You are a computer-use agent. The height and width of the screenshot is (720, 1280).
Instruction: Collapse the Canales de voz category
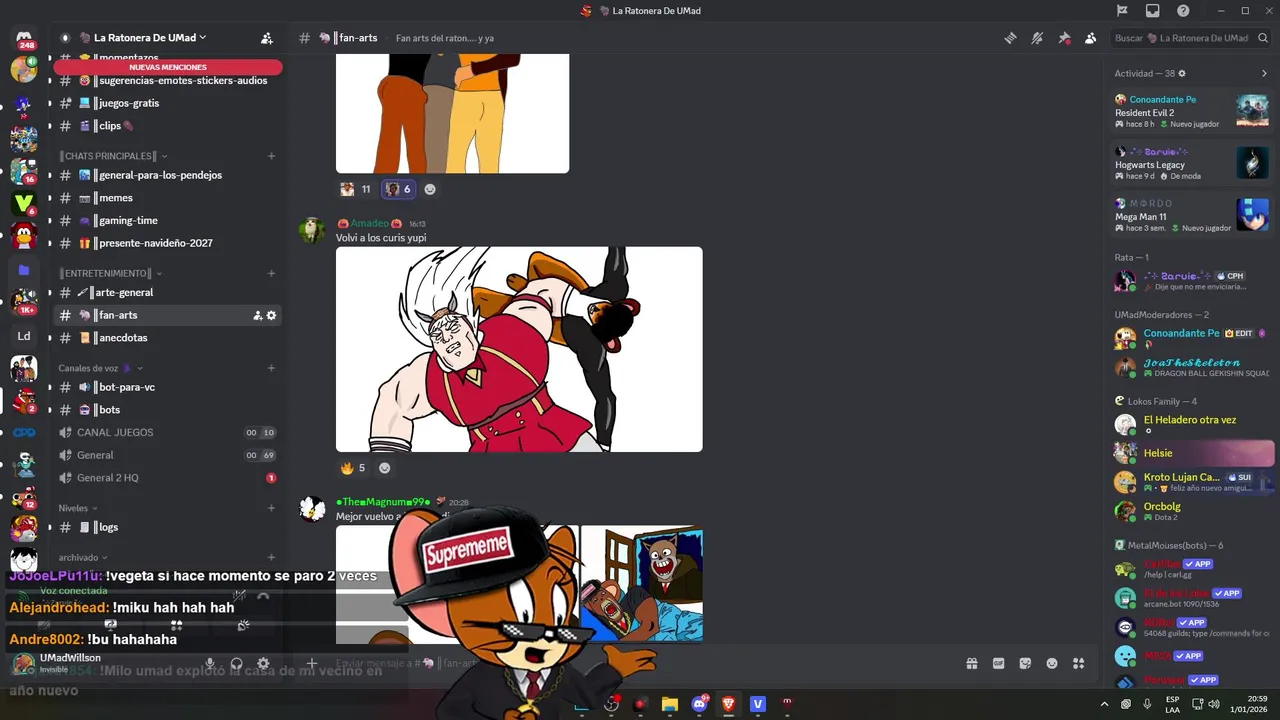[x=100, y=368]
